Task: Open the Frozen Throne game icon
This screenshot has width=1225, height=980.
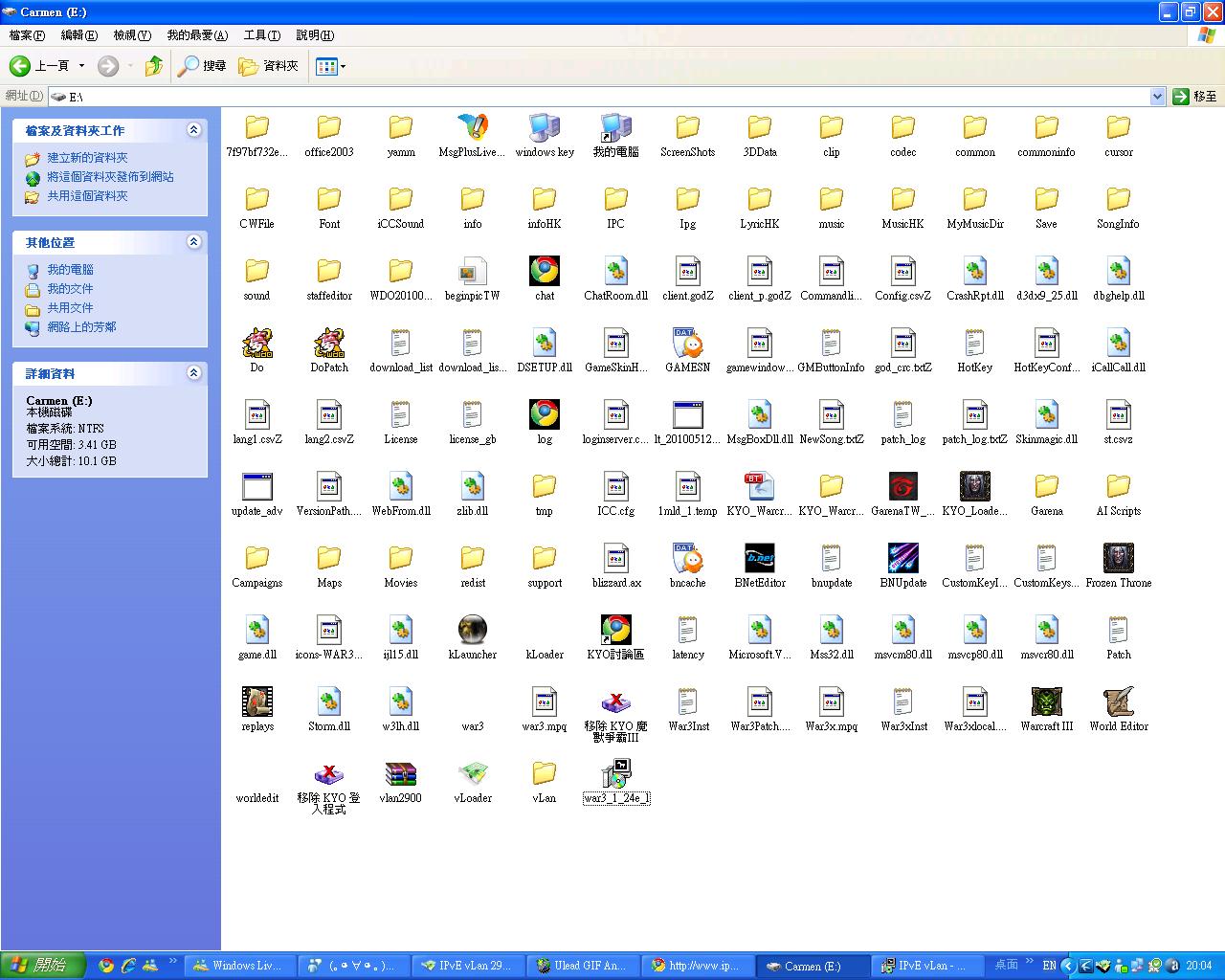Action: [x=1118, y=558]
